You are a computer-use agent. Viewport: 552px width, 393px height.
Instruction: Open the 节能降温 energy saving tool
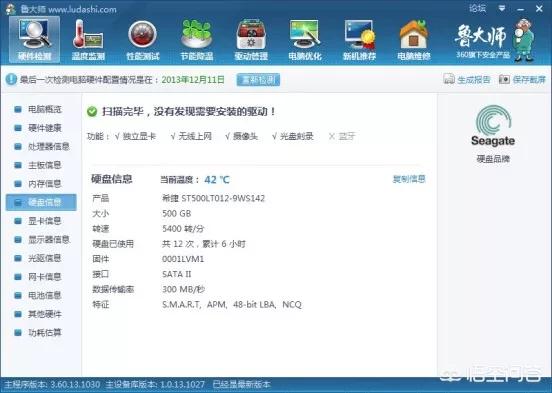pos(197,40)
